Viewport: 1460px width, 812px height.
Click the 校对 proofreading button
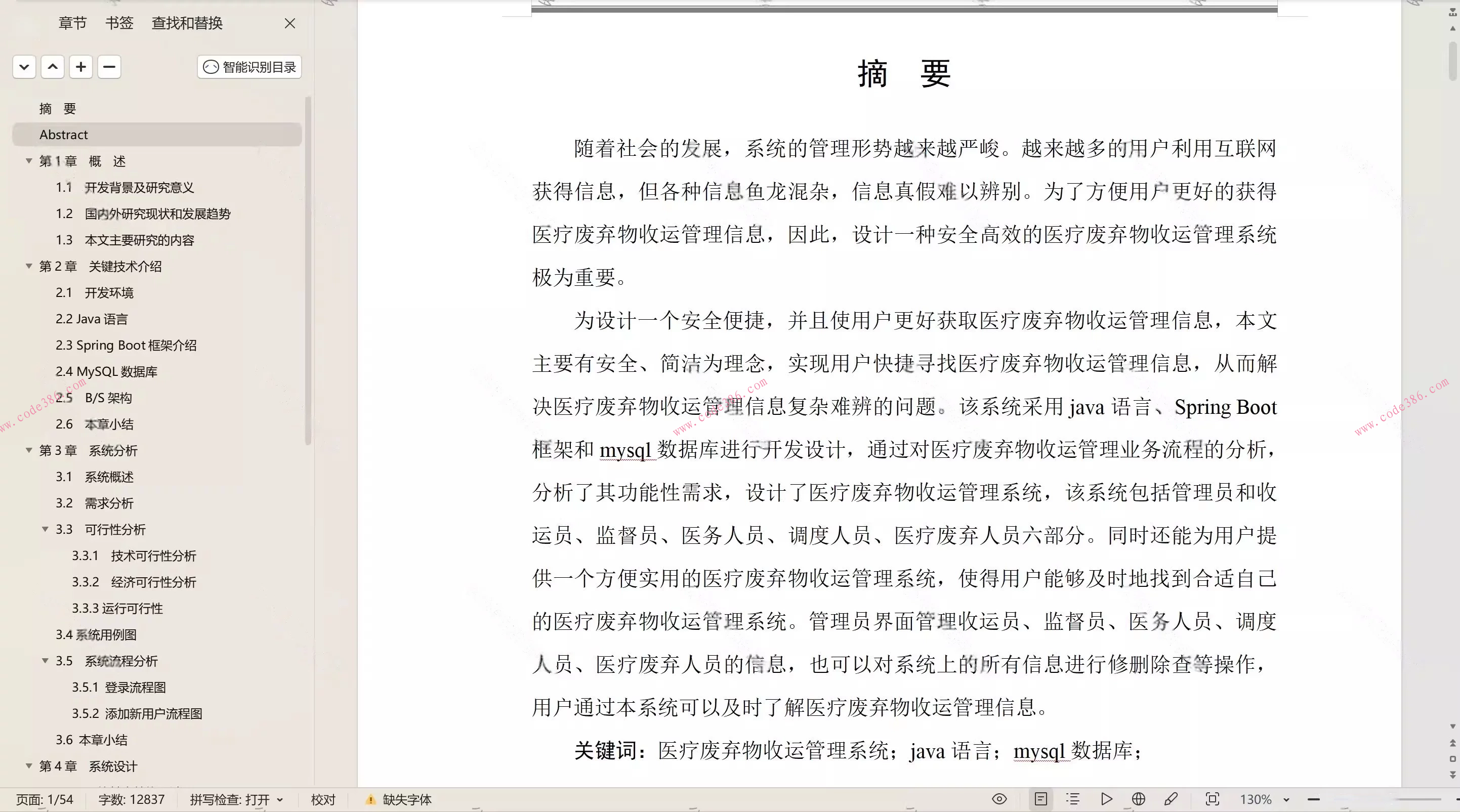[x=322, y=799]
